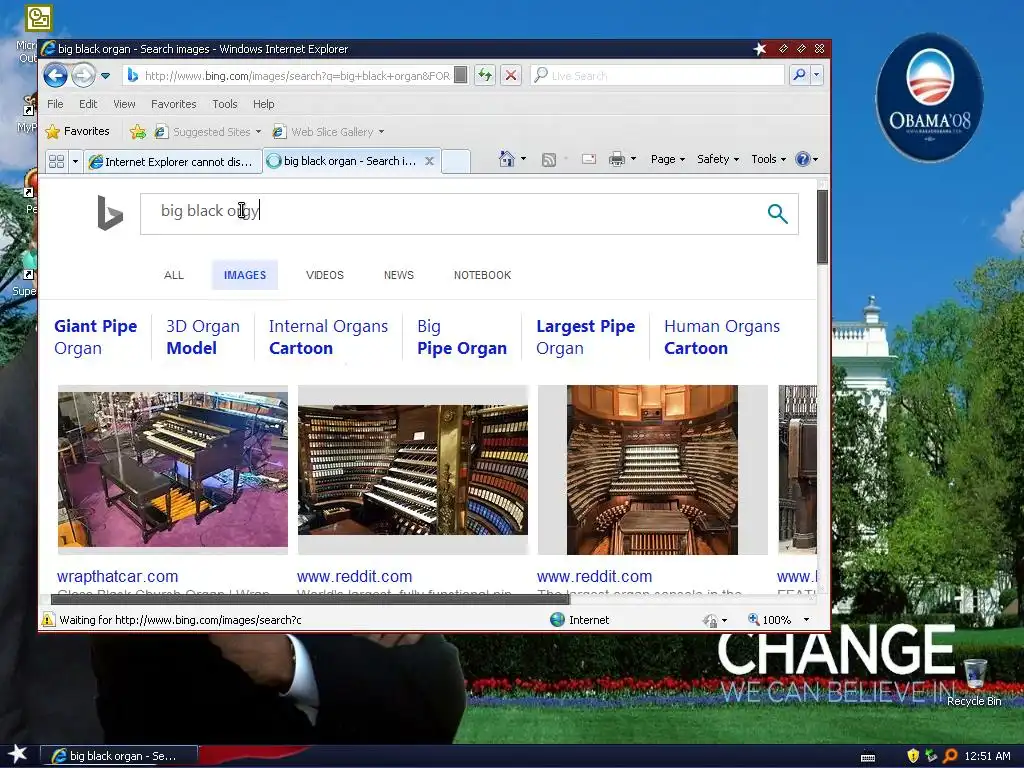The image size is (1024, 768).
Task: Open the View menu
Action: point(124,104)
